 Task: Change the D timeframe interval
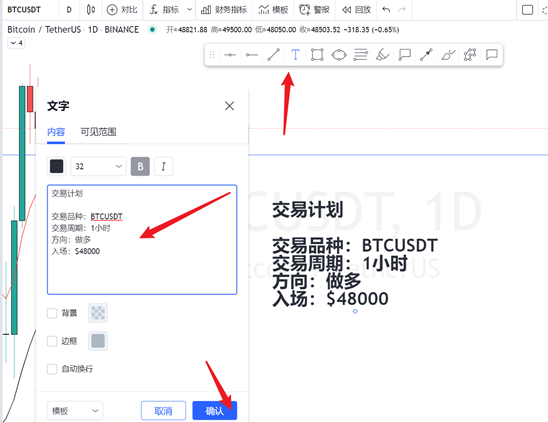pyautogui.click(x=69, y=9)
